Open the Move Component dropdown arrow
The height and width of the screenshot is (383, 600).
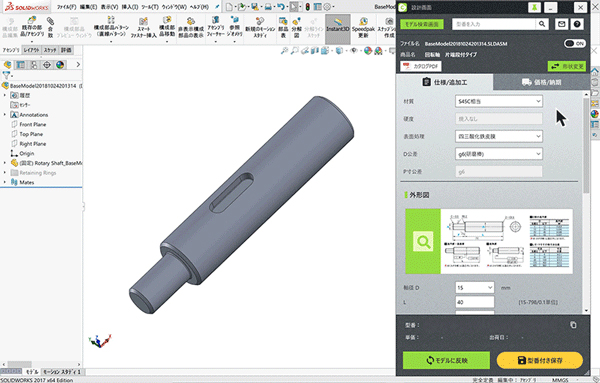tap(167, 41)
